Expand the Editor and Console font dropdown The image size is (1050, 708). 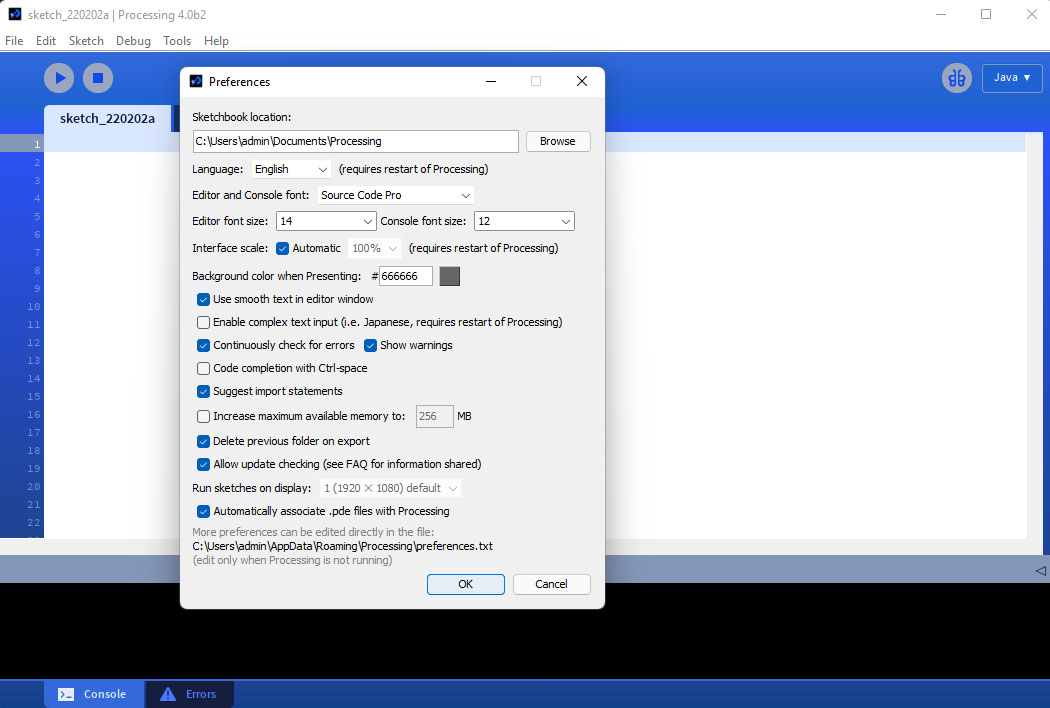click(395, 195)
